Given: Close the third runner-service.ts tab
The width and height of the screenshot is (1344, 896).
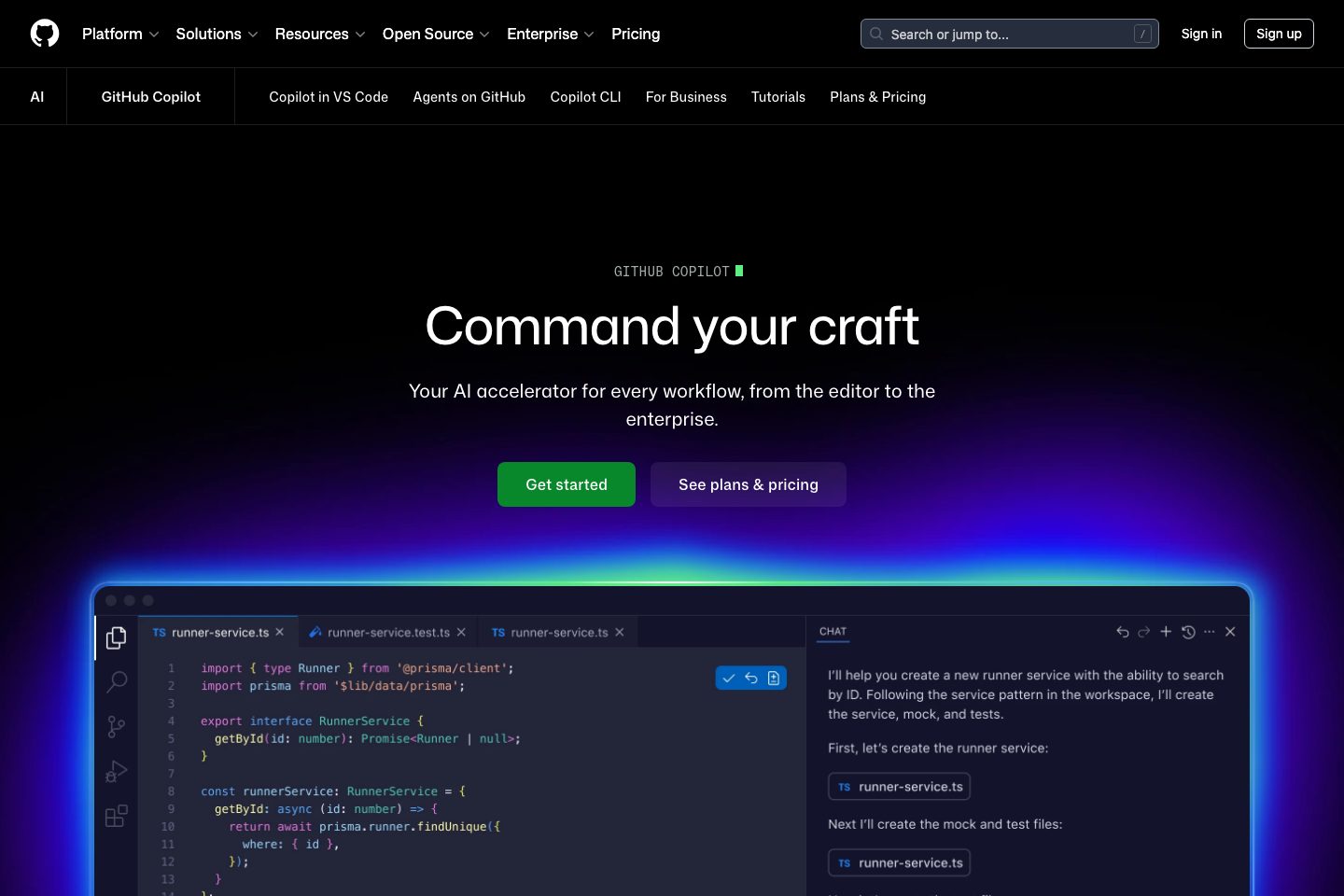Looking at the screenshot, I should tap(619, 632).
